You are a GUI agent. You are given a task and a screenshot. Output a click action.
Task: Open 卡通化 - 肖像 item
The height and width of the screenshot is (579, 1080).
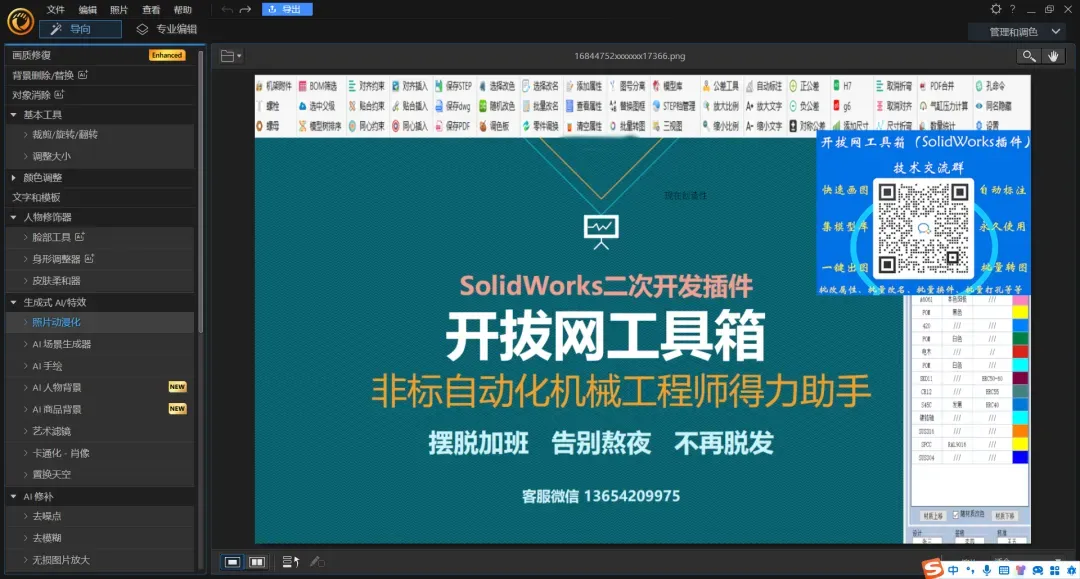(100, 453)
